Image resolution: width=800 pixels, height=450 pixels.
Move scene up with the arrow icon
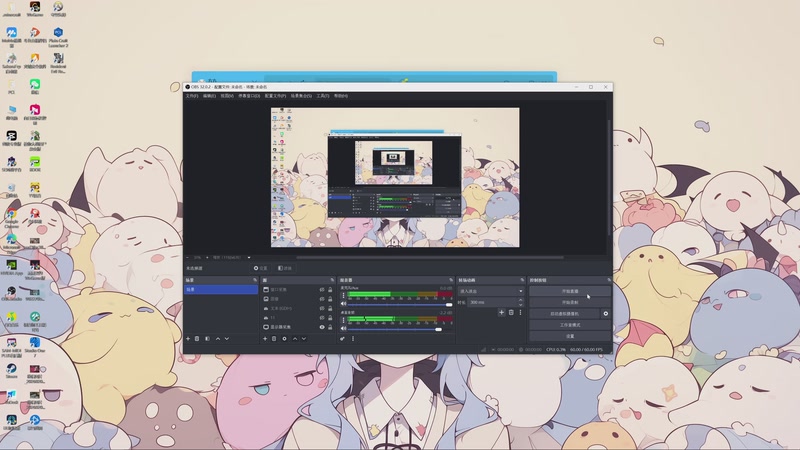(x=218, y=339)
